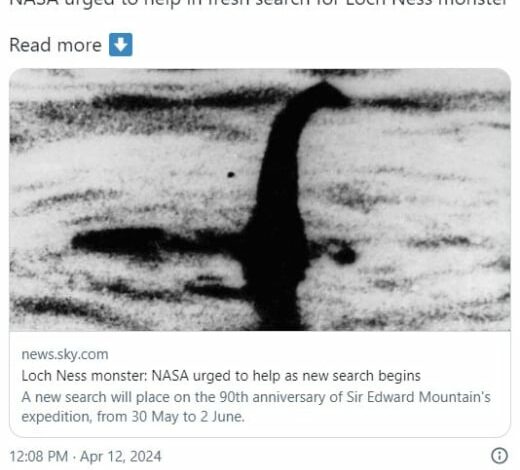Click the round dark blob right of the neck
Viewport: 520px width, 470px height.
coord(344,256)
